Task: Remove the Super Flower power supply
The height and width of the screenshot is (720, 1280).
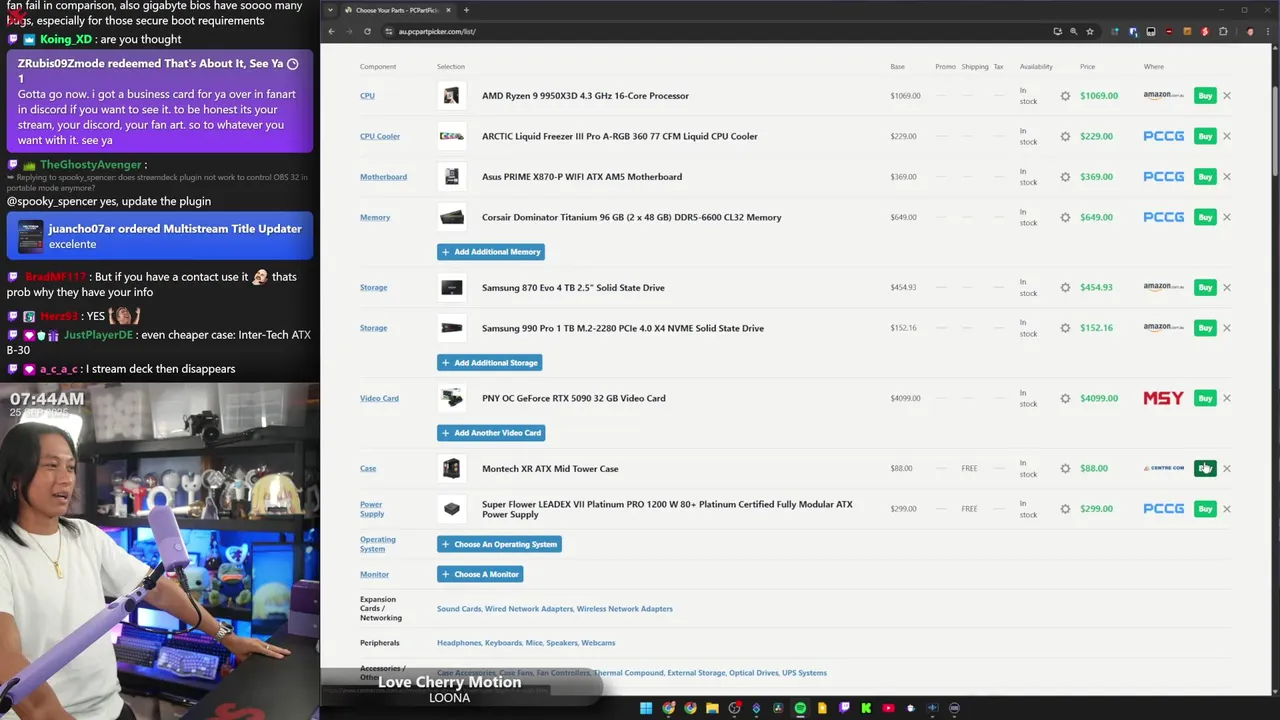Action: pos(1227,509)
